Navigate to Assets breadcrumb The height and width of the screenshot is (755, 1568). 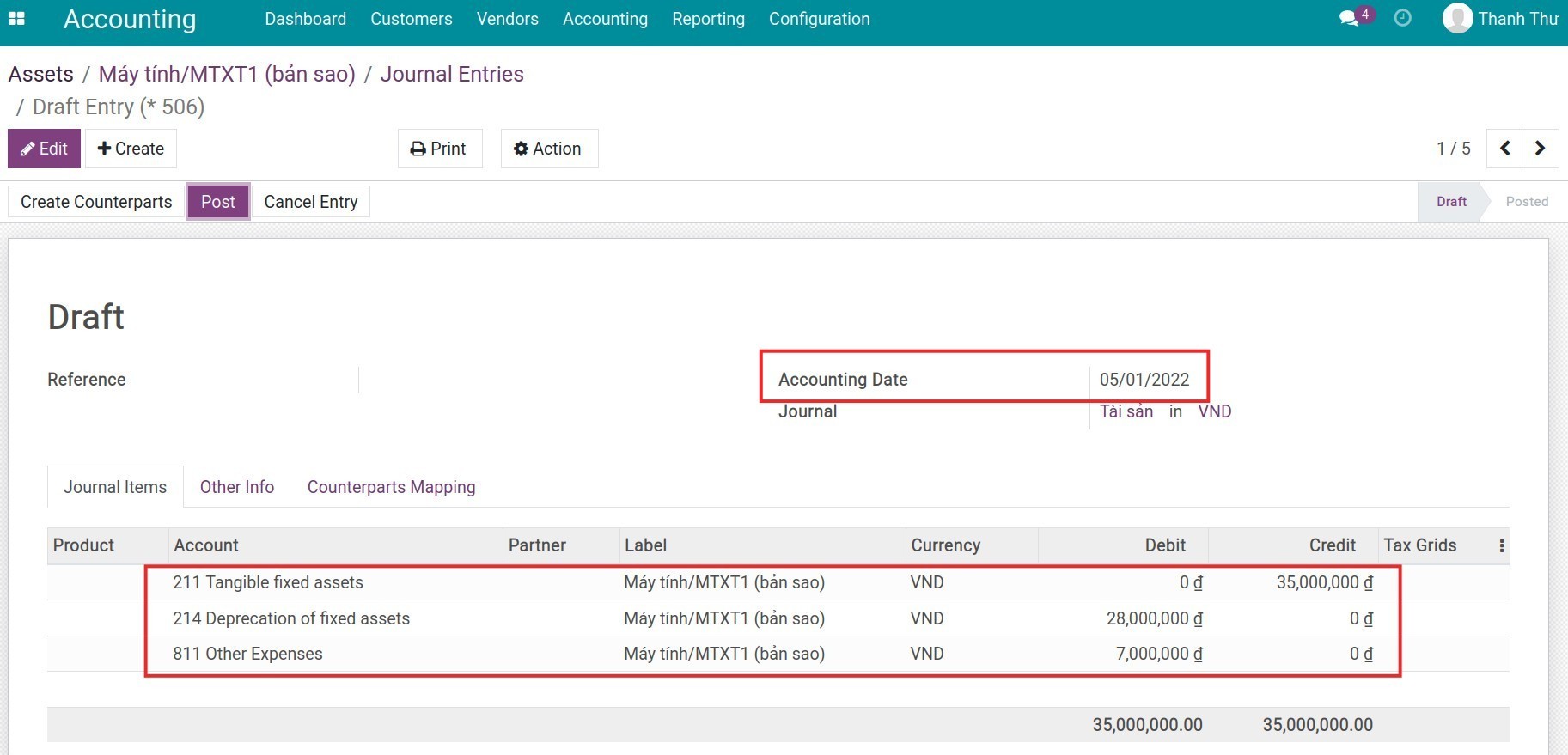41,74
